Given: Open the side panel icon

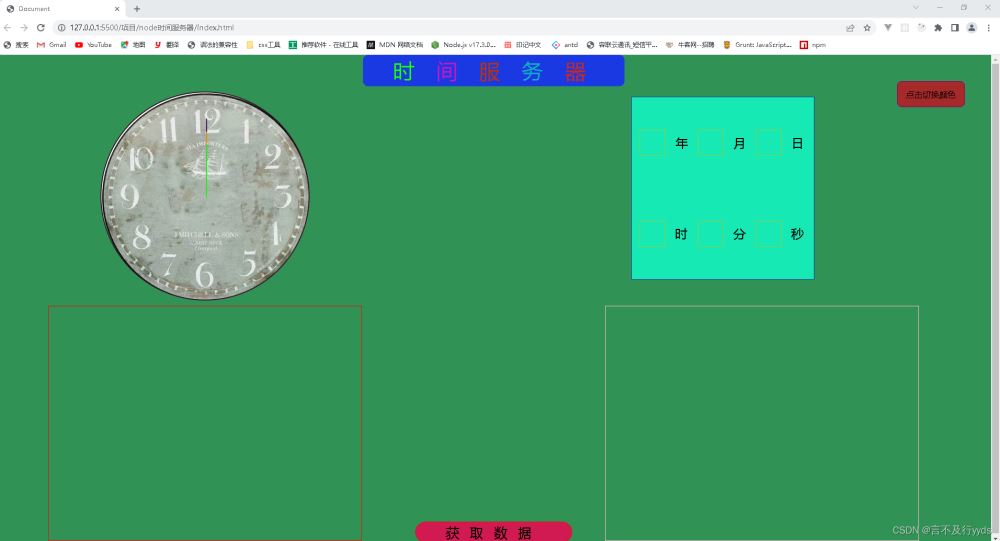Looking at the screenshot, I should click(954, 27).
